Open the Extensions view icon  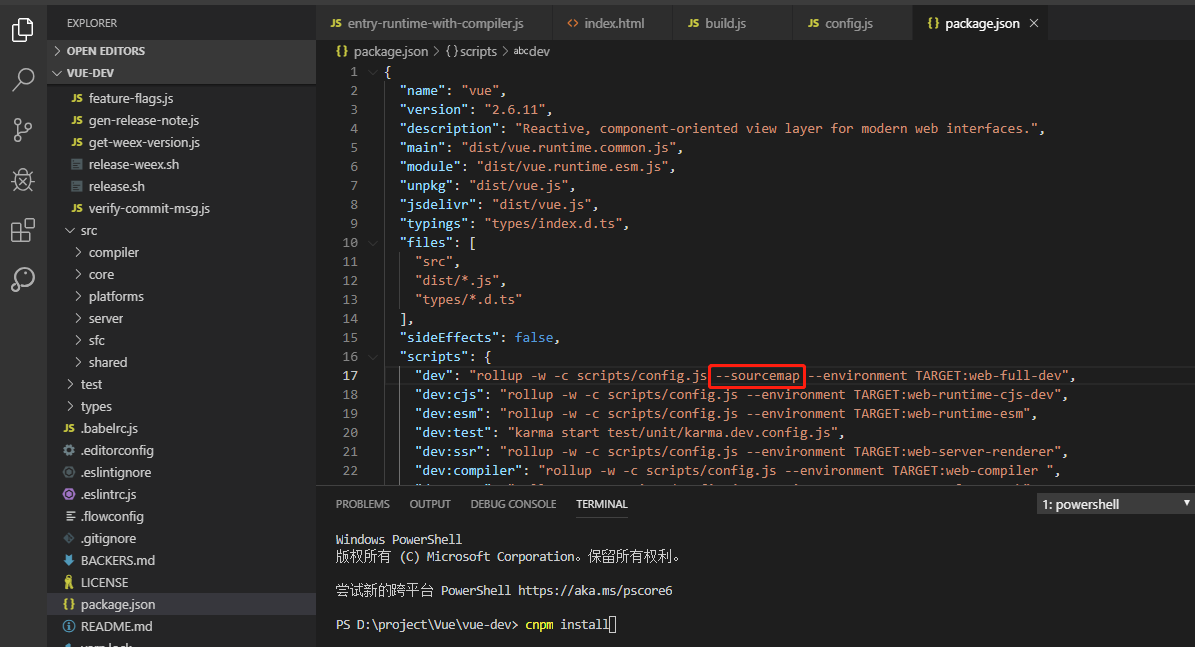coord(23,229)
